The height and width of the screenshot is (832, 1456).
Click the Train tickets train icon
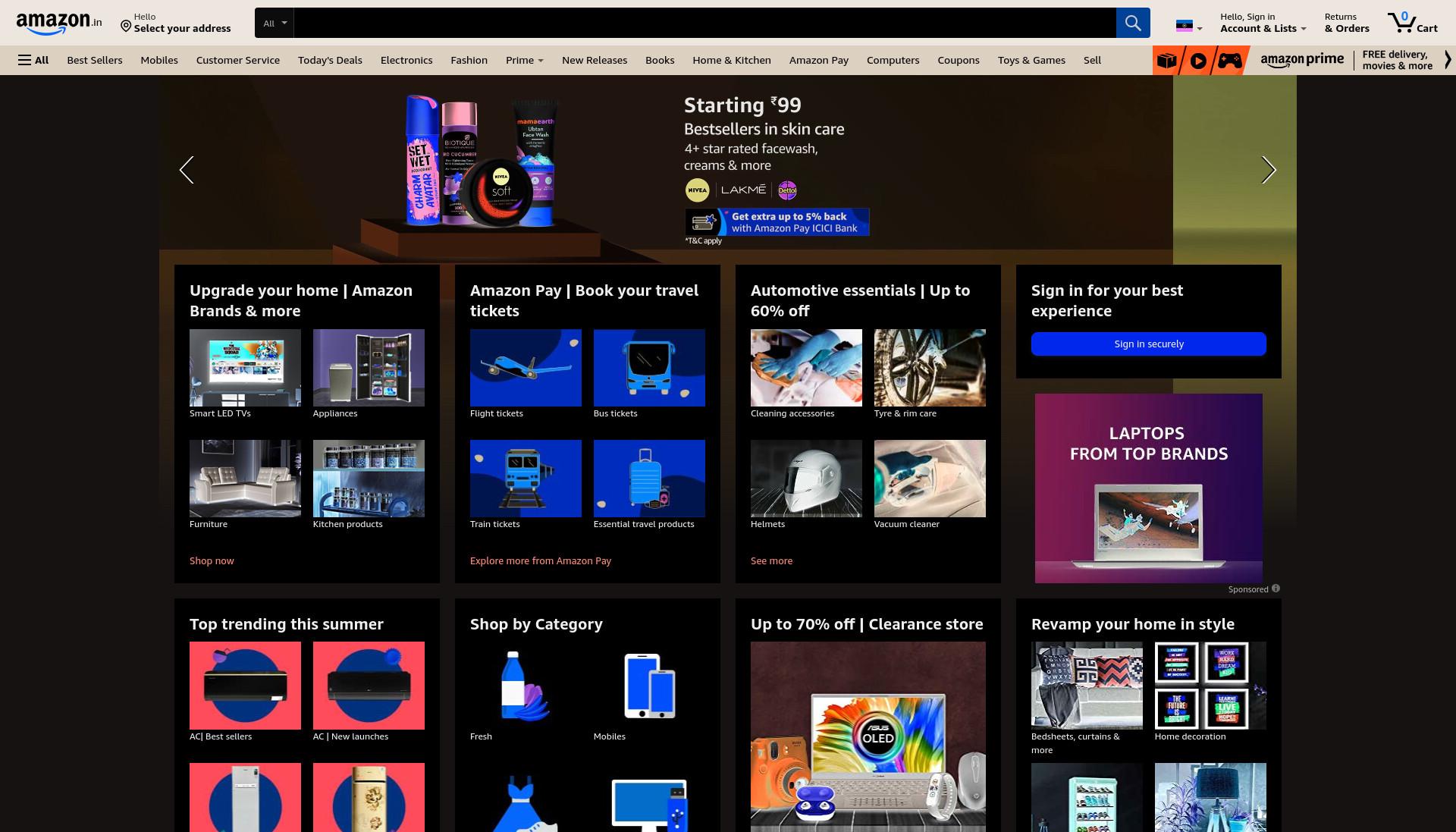pos(526,479)
